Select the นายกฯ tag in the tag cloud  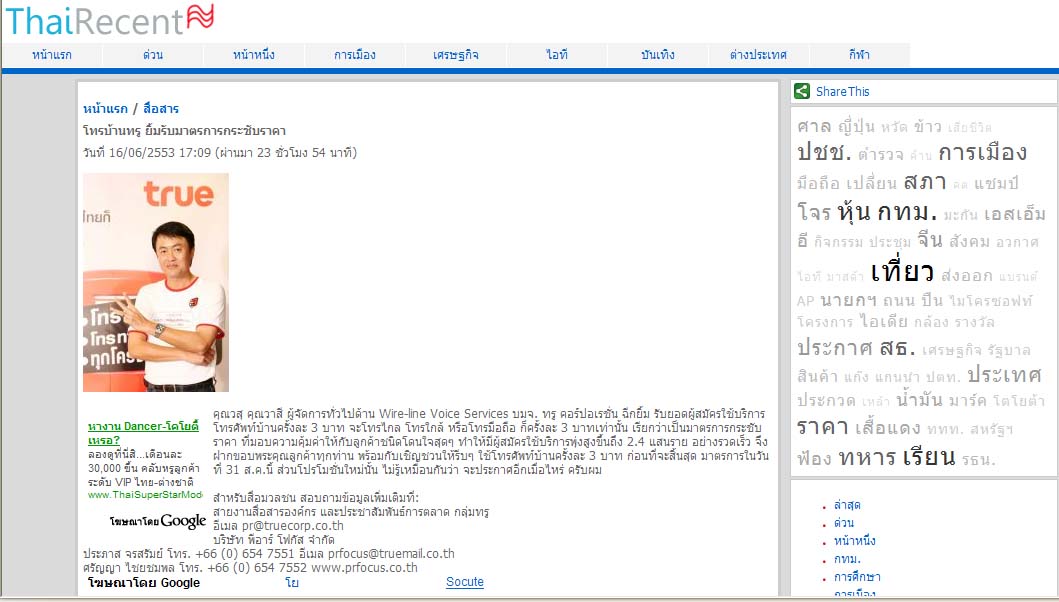point(848,300)
